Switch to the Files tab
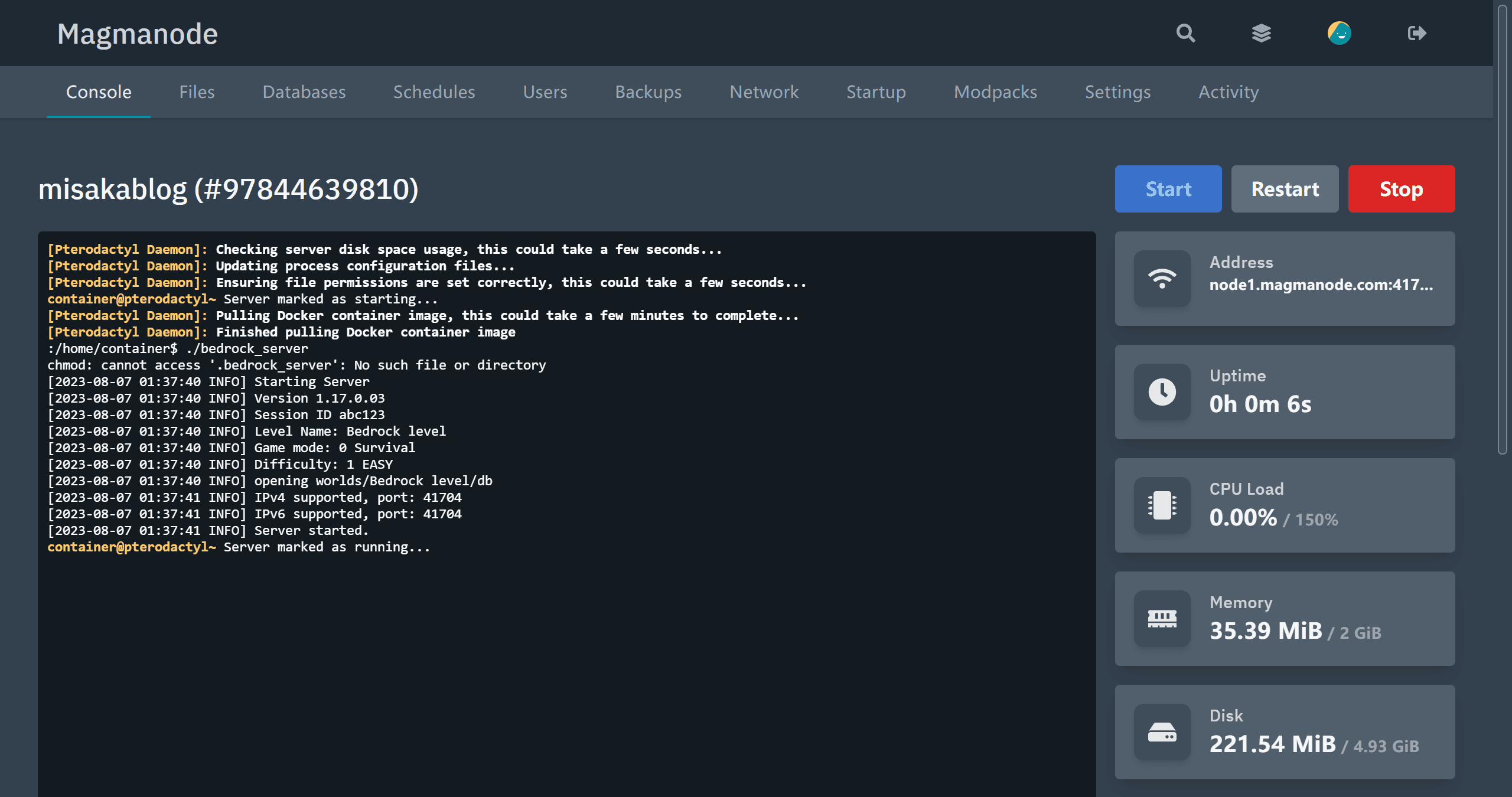This screenshot has height=797, width=1512. (x=197, y=92)
